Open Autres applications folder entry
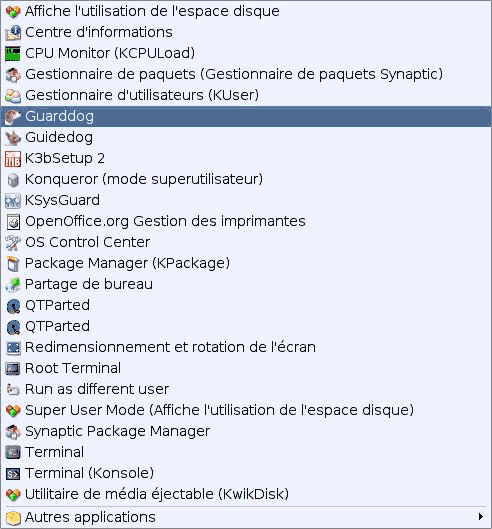This screenshot has width=492, height=529. 246,517
